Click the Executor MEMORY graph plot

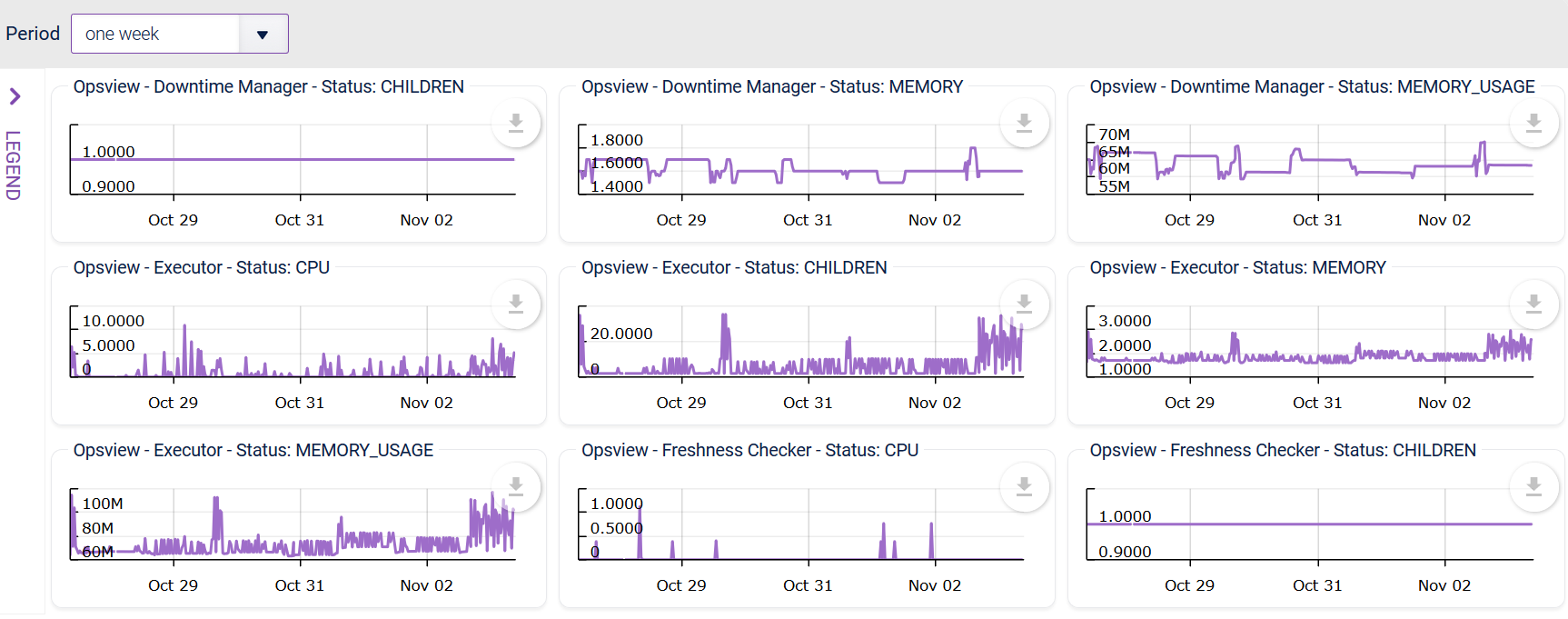pyautogui.click(x=1310, y=342)
